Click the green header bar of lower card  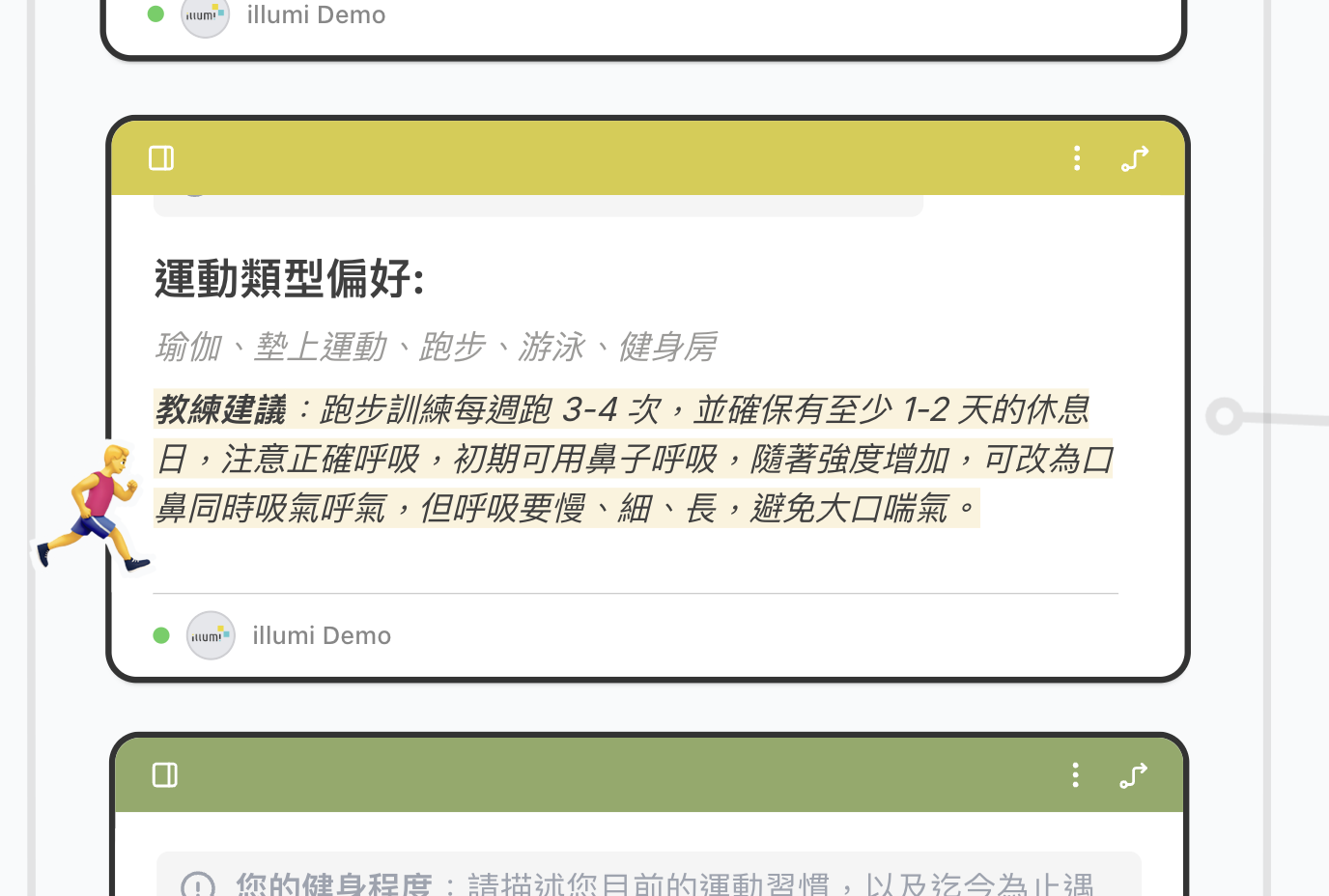[x=648, y=775]
